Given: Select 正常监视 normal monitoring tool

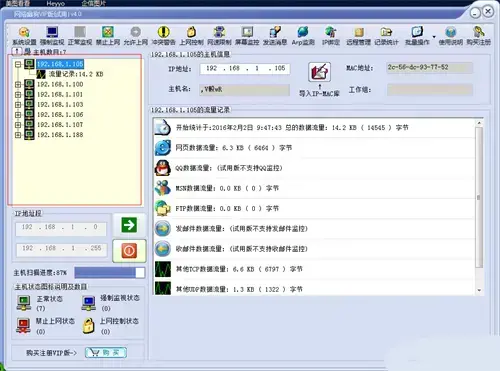Looking at the screenshot, I should pyautogui.click(x=80, y=36).
